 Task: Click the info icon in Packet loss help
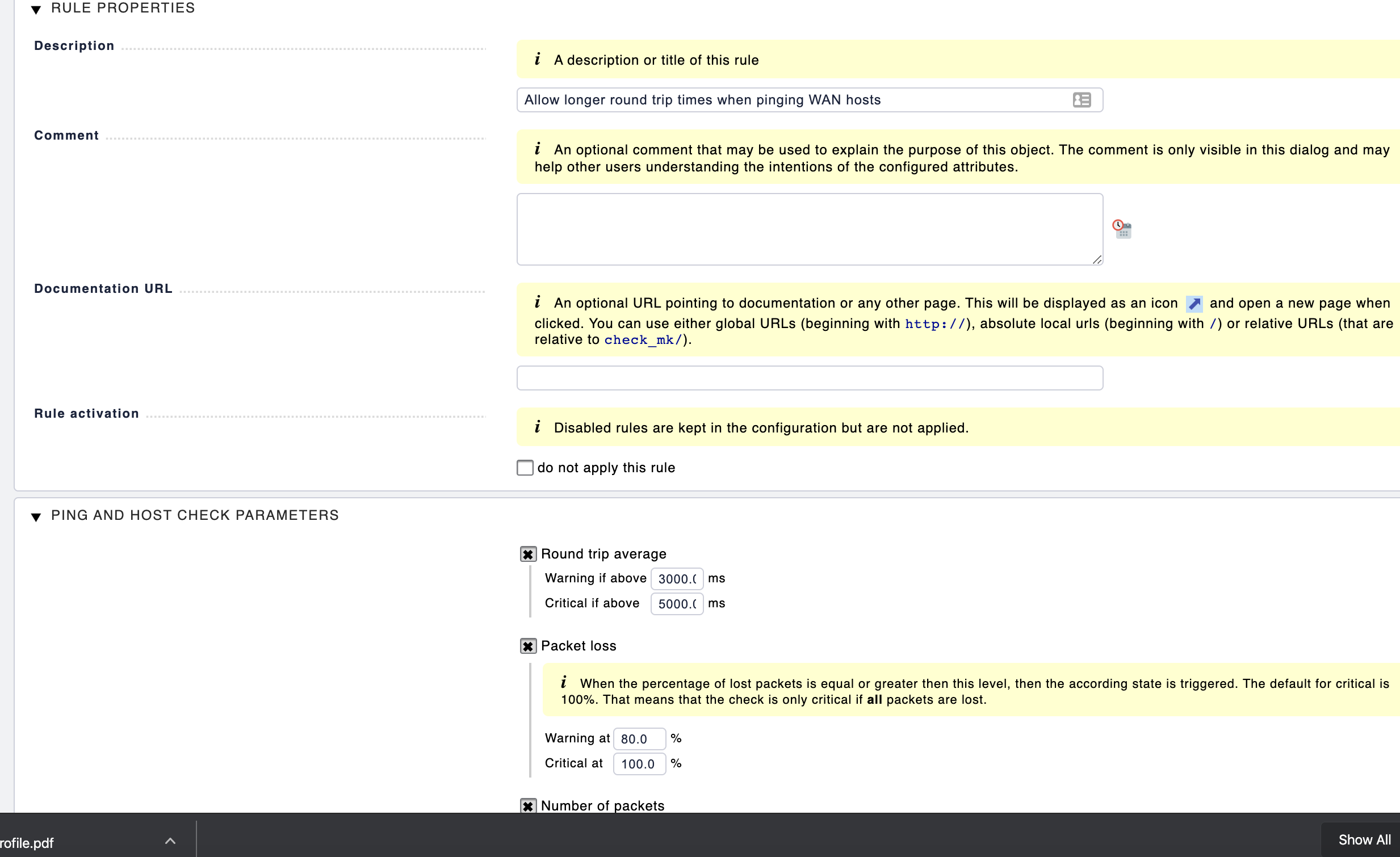(x=564, y=683)
